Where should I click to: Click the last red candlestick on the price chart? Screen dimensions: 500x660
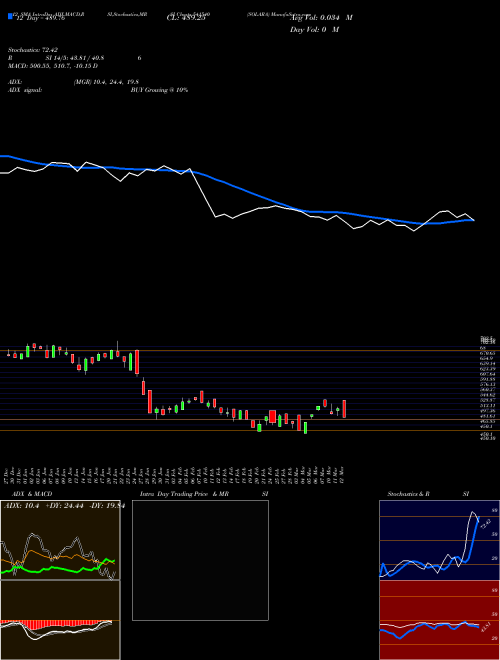pos(344,409)
